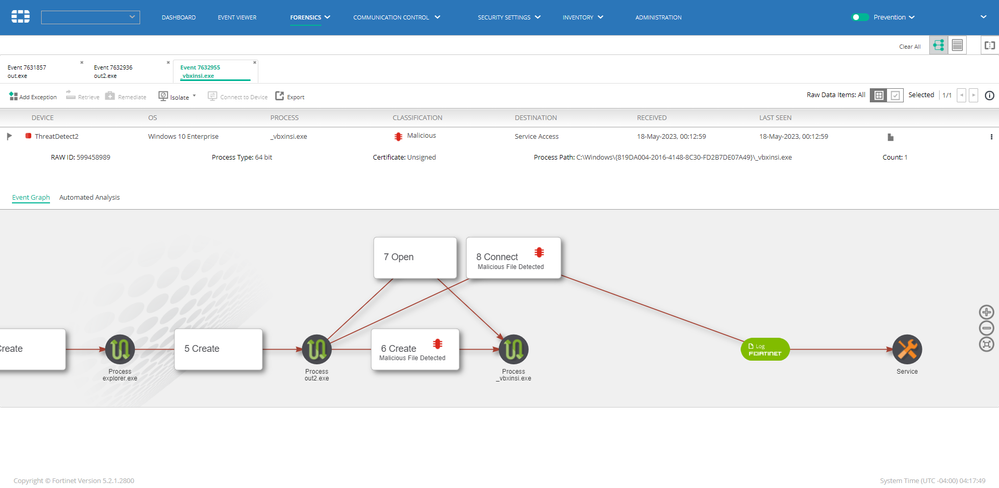This screenshot has height=488, width=999.
Task: Click the information icon in toolbar
Action: coord(989,96)
